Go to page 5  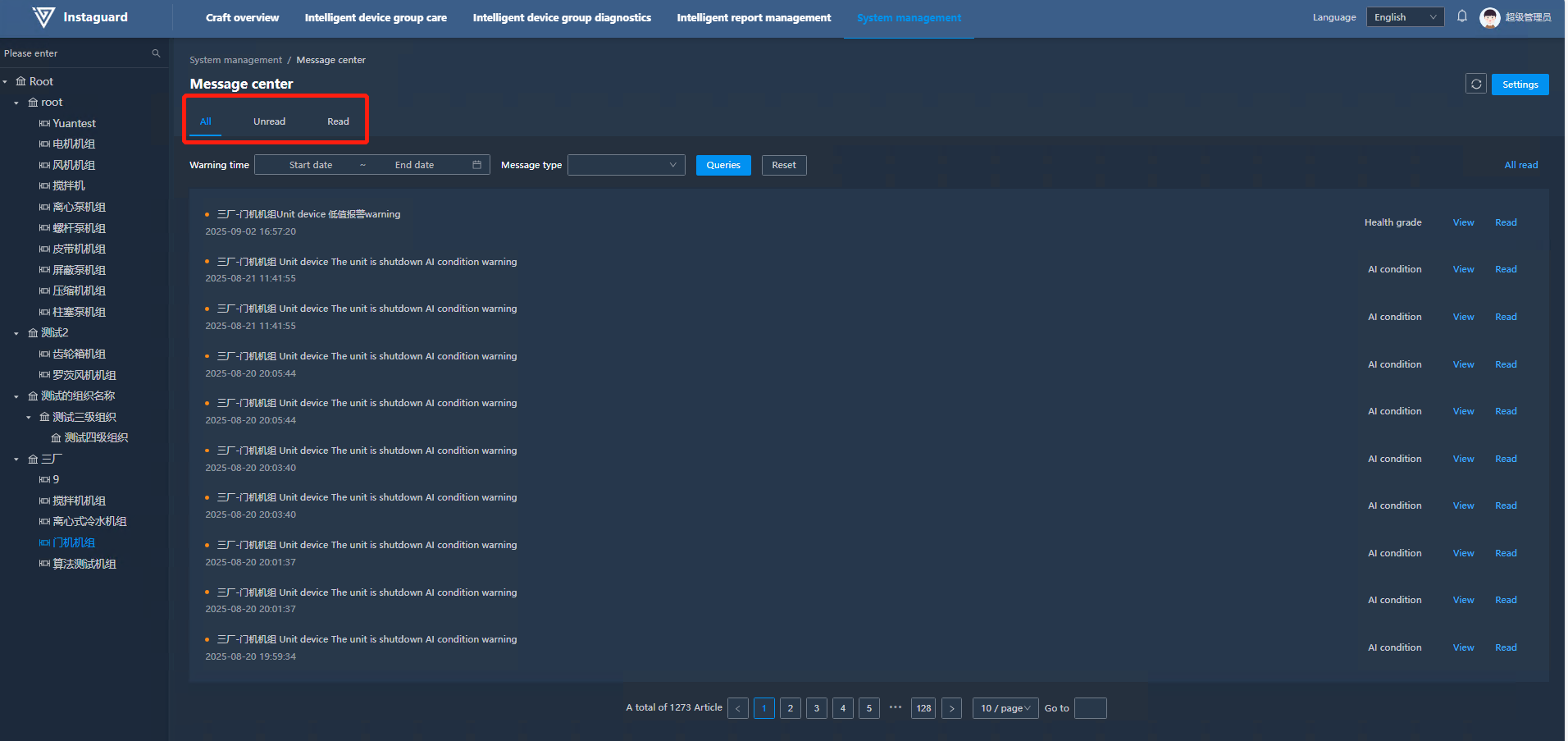[869, 708]
